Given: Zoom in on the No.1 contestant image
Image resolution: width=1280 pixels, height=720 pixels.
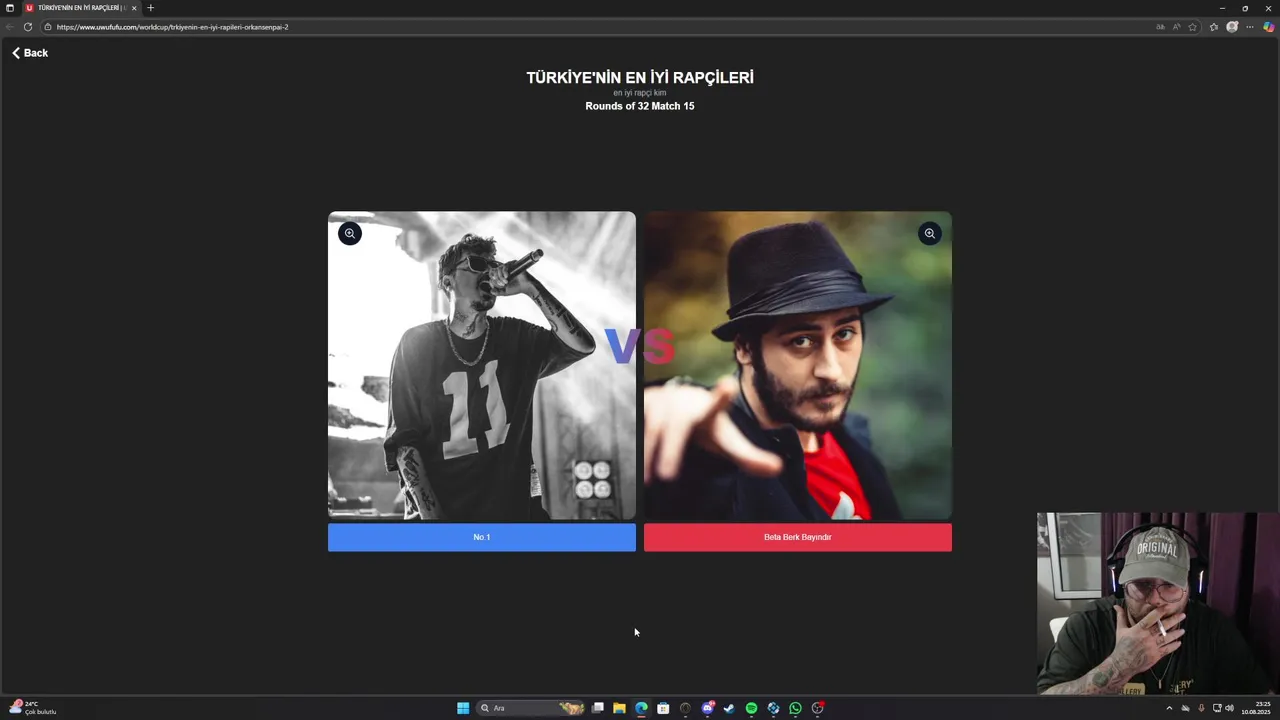Looking at the screenshot, I should coord(349,233).
